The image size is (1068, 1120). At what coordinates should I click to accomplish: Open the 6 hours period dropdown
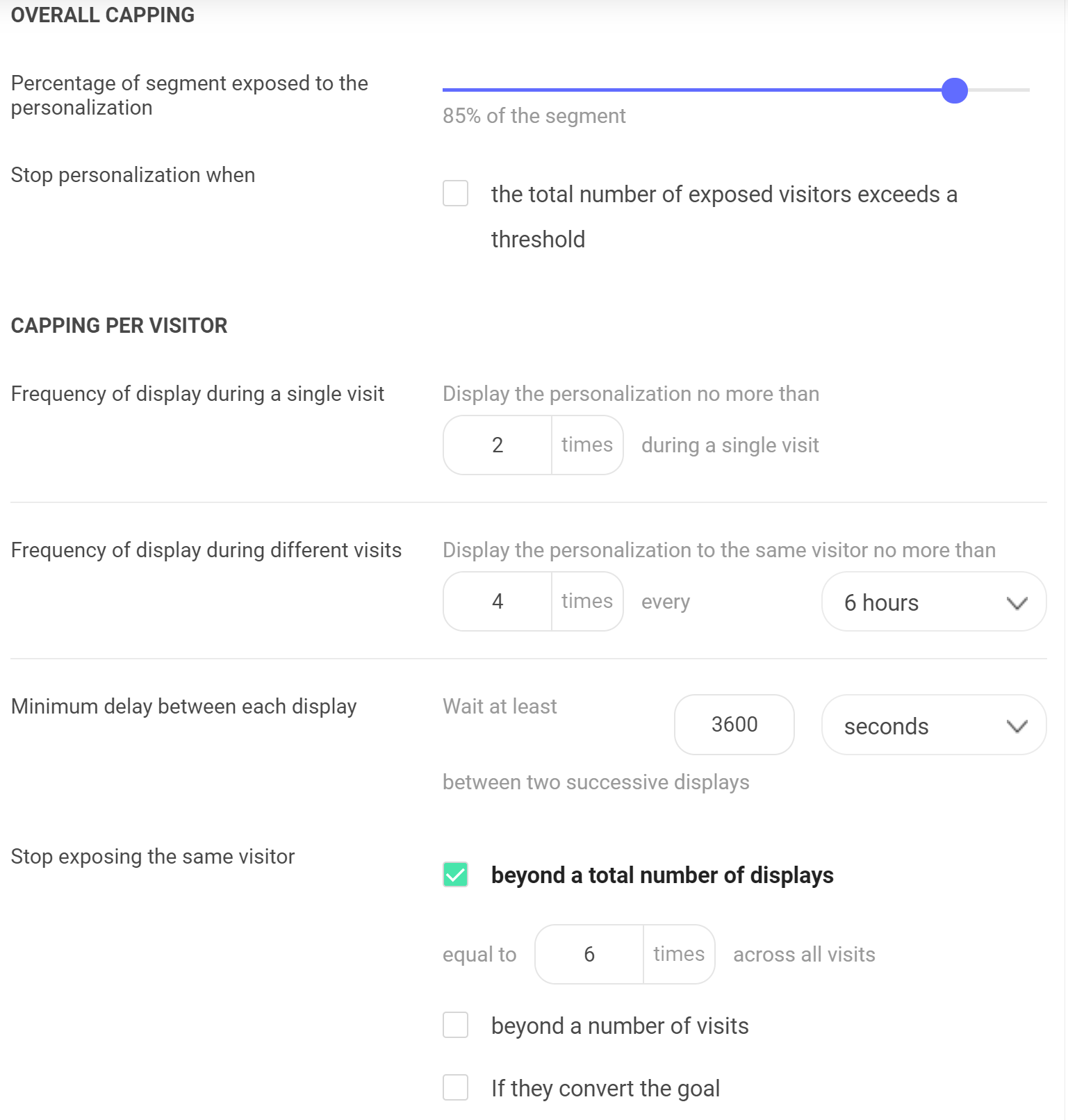[x=934, y=602]
